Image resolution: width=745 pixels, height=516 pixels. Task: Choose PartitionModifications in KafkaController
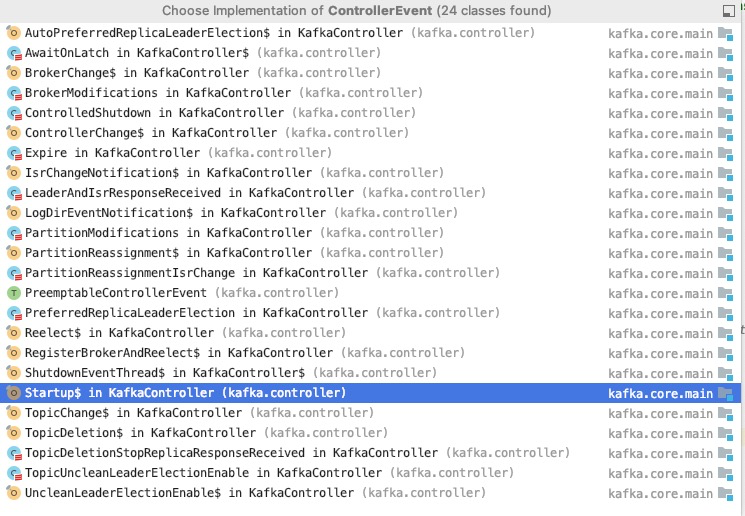(x=371, y=232)
